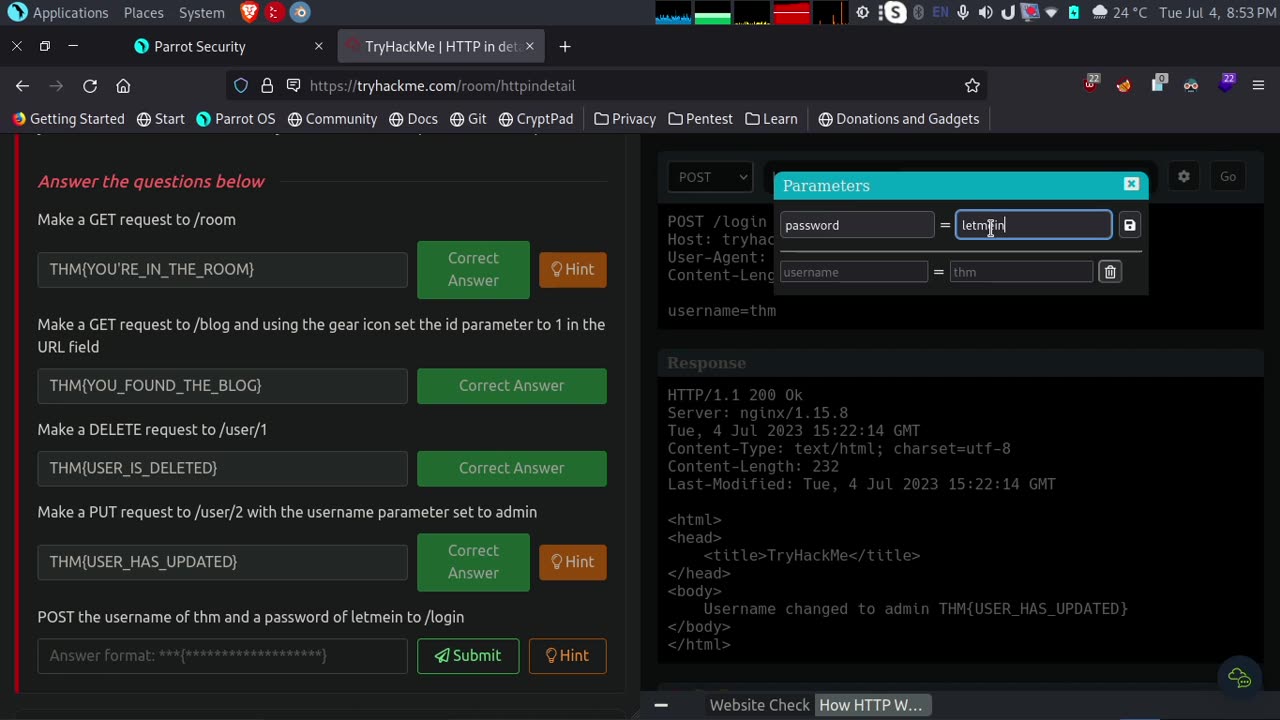Open the CryptPad bookmark
Viewport: 1280px width, 720px height.
pyautogui.click(x=536, y=119)
